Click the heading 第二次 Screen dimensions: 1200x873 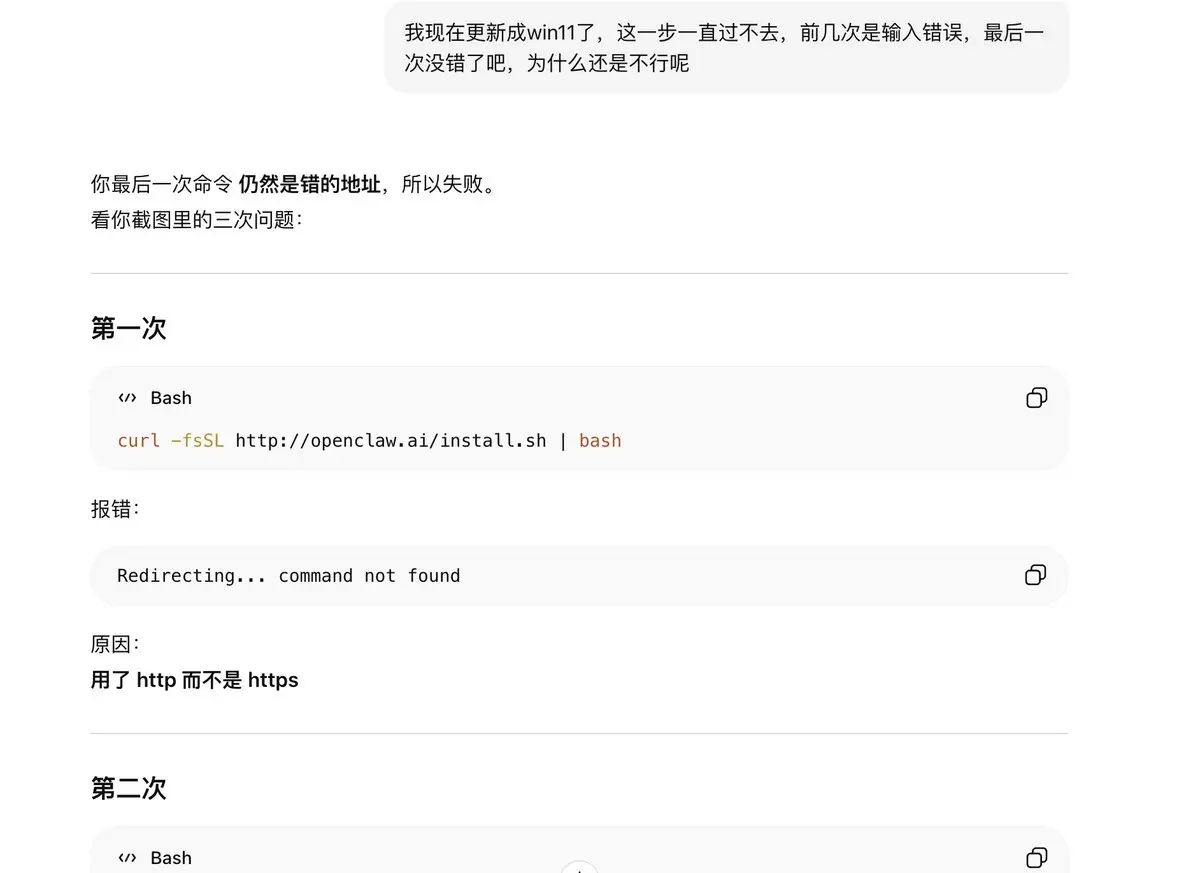click(128, 788)
